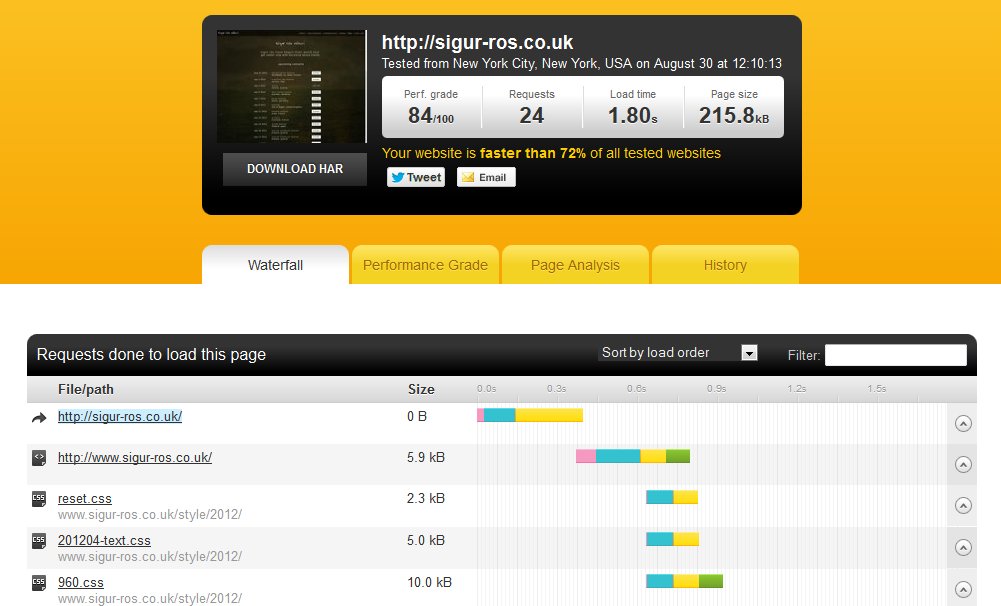Click the Perf. grade 84/100 value
1001x606 pixels.
pyautogui.click(x=431, y=116)
